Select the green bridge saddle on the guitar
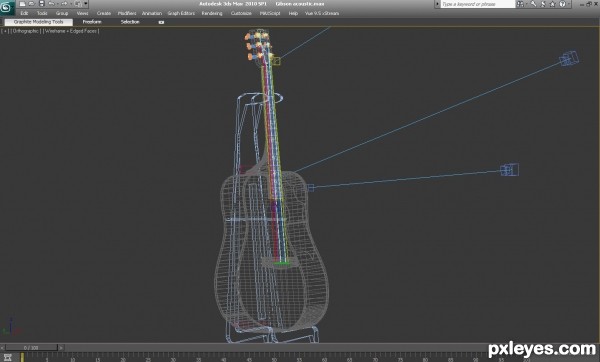The width and height of the screenshot is (600, 362). pyautogui.click(x=281, y=263)
